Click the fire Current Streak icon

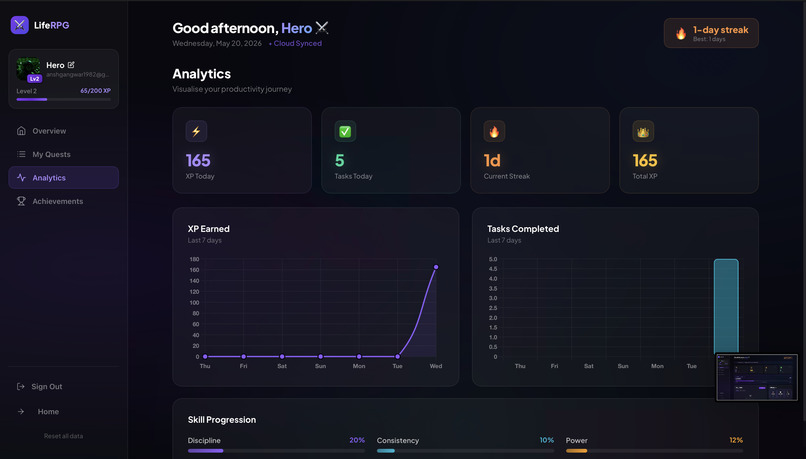(494, 131)
